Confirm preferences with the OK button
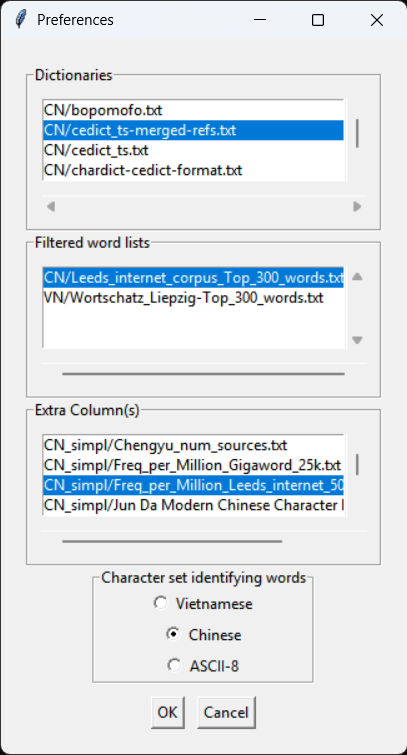Image resolution: width=407 pixels, height=755 pixels. coord(167,712)
